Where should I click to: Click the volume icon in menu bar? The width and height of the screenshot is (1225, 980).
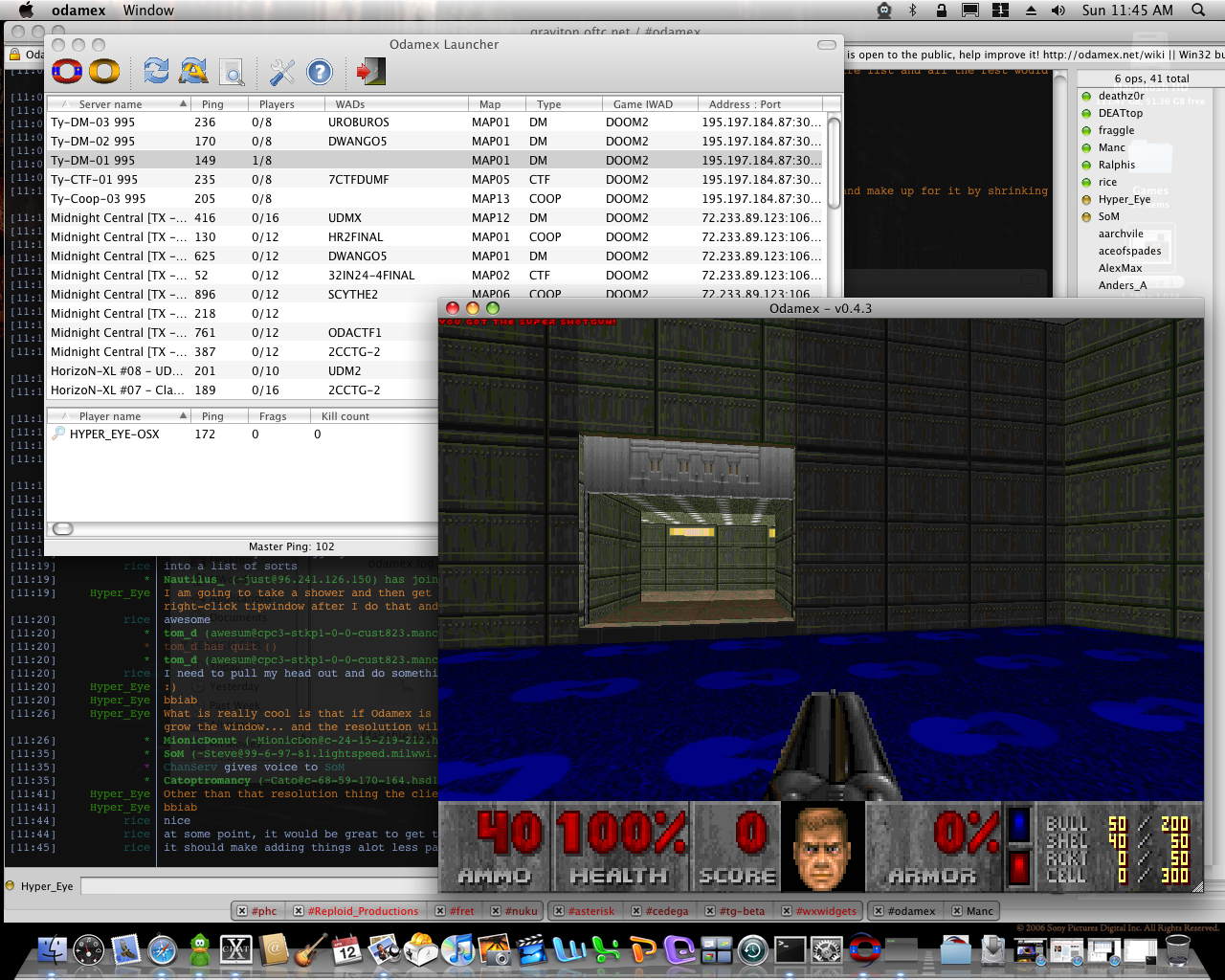(x=1058, y=11)
